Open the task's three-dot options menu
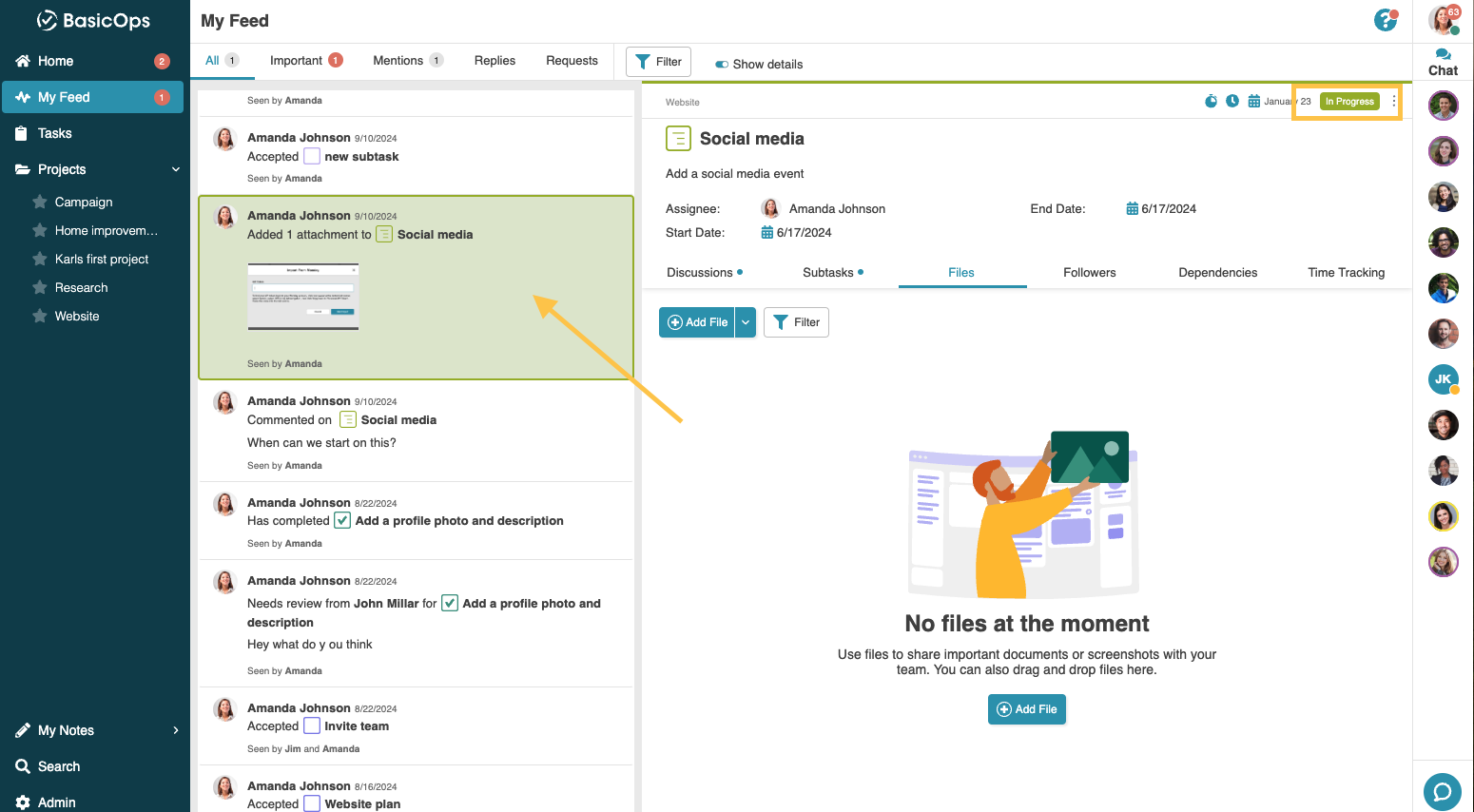1474x812 pixels. click(1394, 101)
